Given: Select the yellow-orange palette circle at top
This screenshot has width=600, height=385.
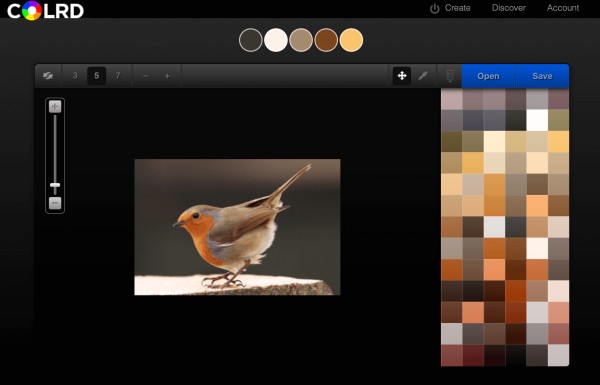Looking at the screenshot, I should (351, 40).
